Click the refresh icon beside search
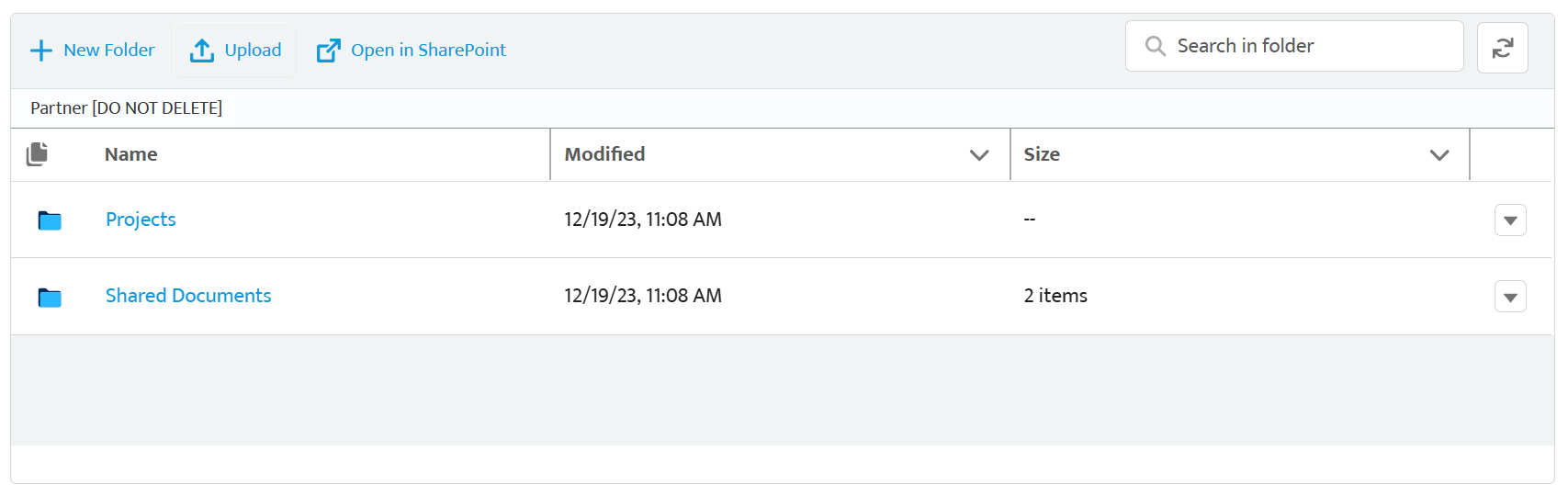 pos(1502,48)
